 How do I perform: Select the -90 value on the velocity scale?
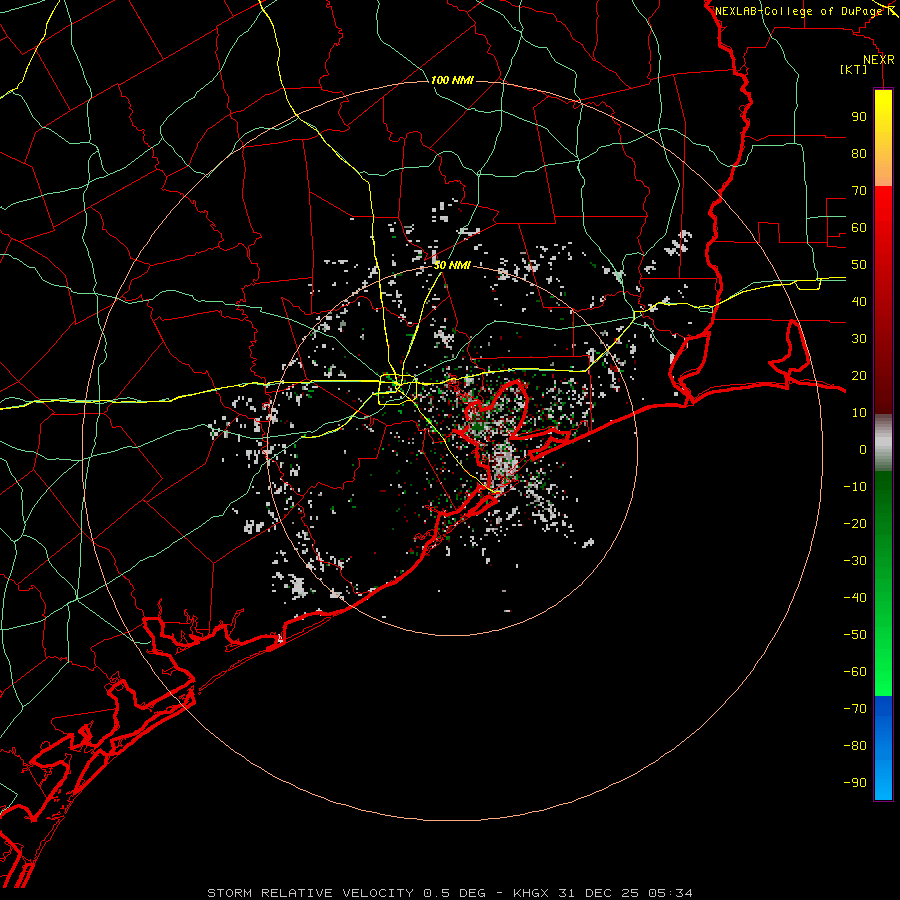pyautogui.click(x=855, y=783)
